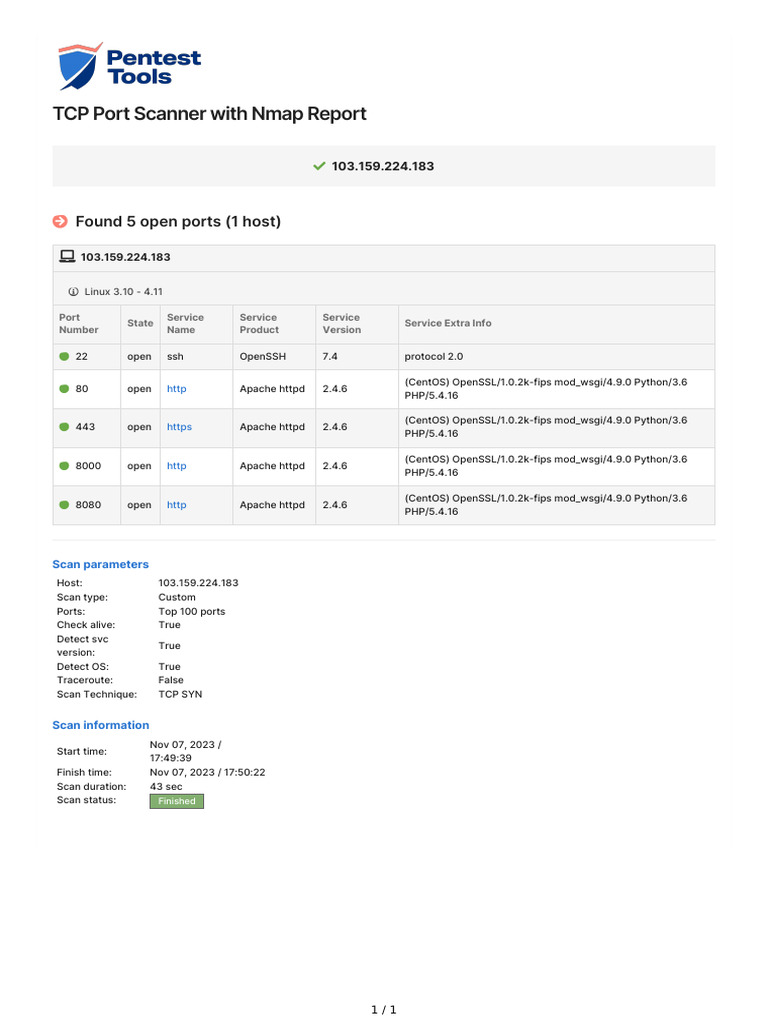
Task: Click the Host value 103.159.224.183 in Scan parameters
Action: point(199,583)
